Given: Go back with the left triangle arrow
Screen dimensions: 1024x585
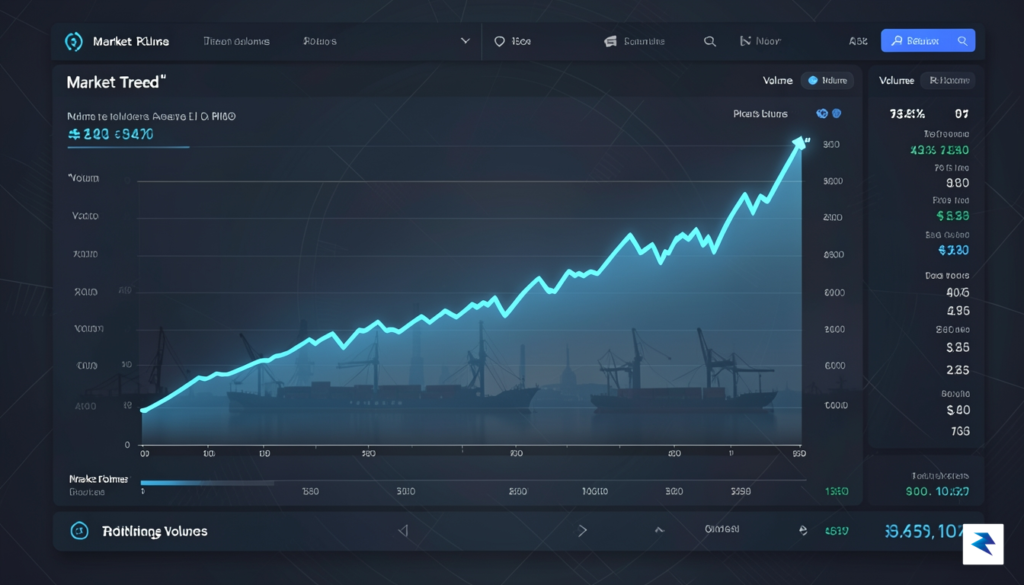Looking at the screenshot, I should (403, 531).
